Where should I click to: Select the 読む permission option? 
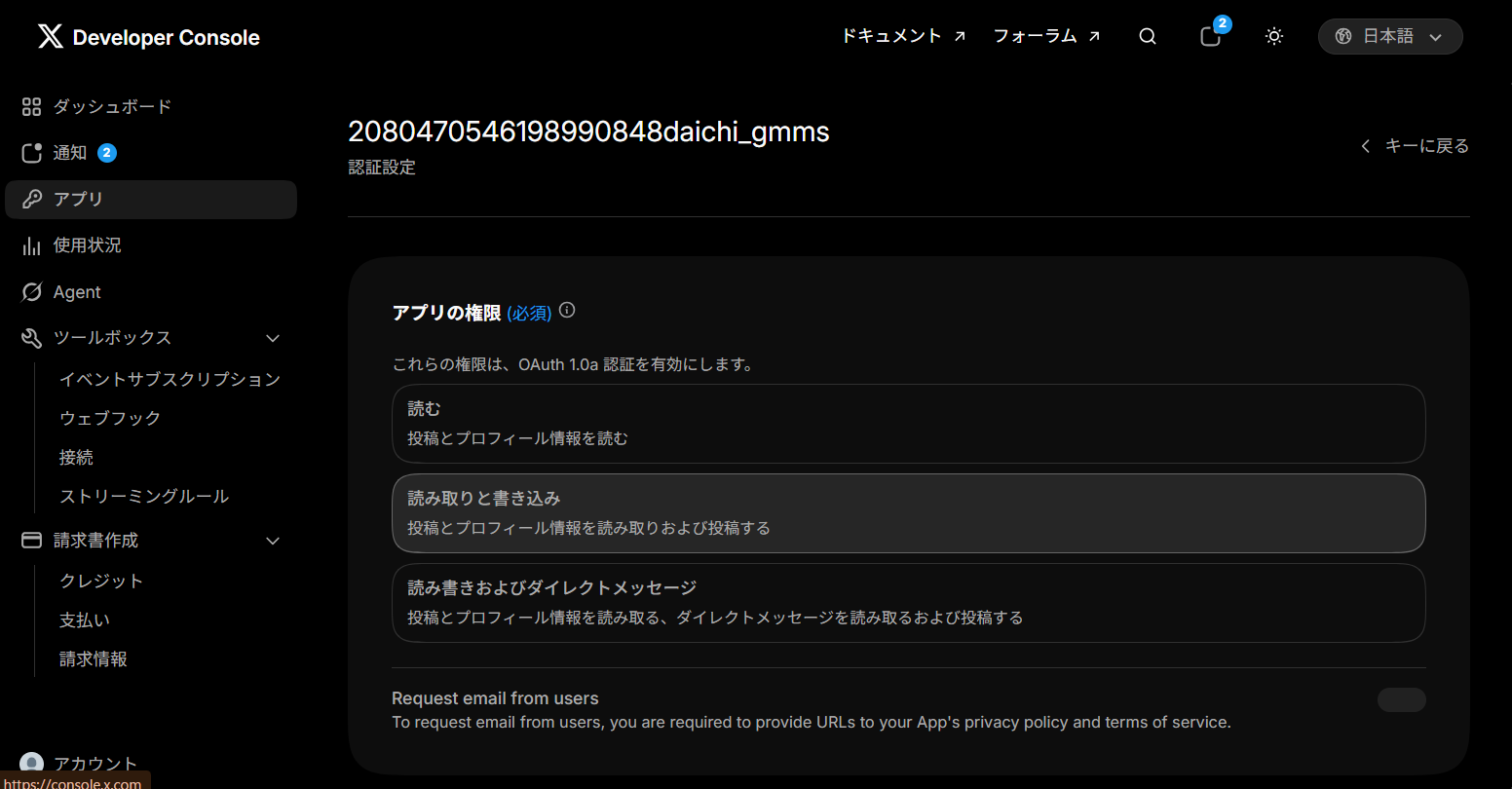tap(908, 424)
